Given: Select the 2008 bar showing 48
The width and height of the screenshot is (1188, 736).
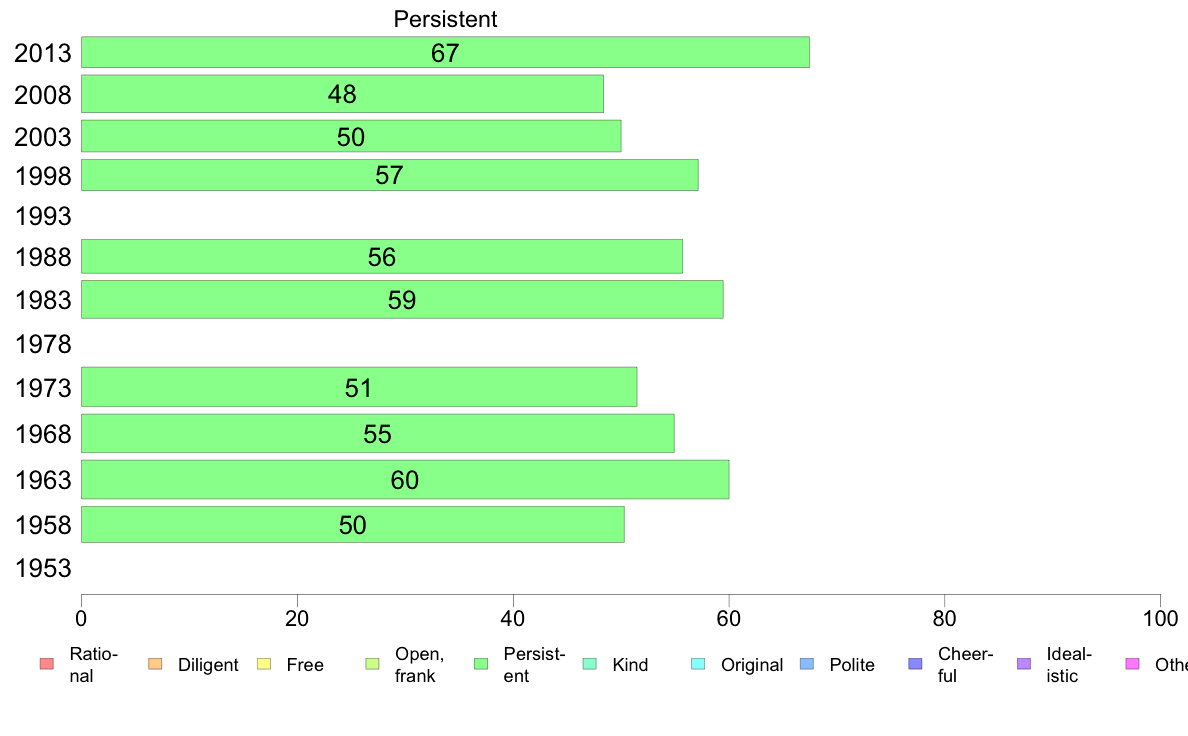Looking at the screenshot, I should click(x=342, y=94).
